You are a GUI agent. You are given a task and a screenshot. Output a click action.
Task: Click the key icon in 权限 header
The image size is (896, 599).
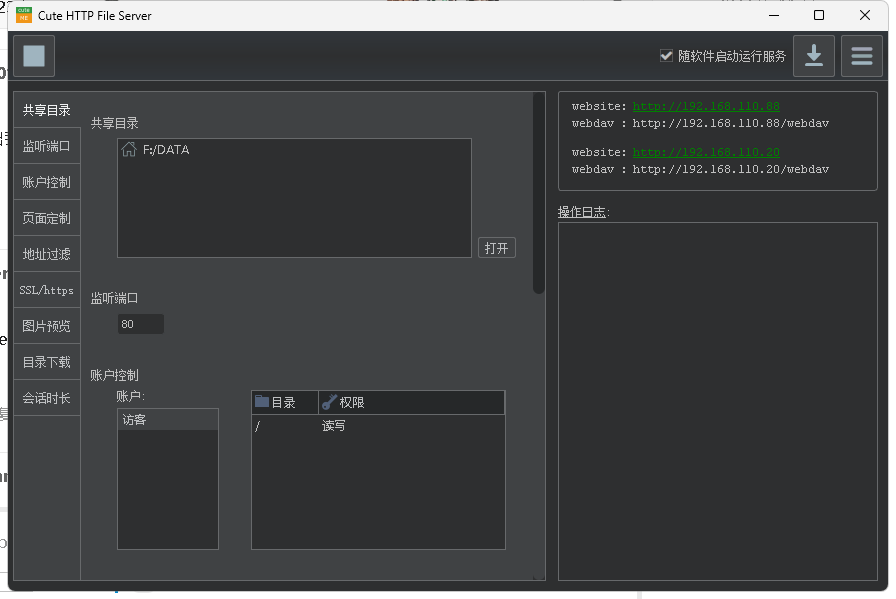[x=329, y=402]
